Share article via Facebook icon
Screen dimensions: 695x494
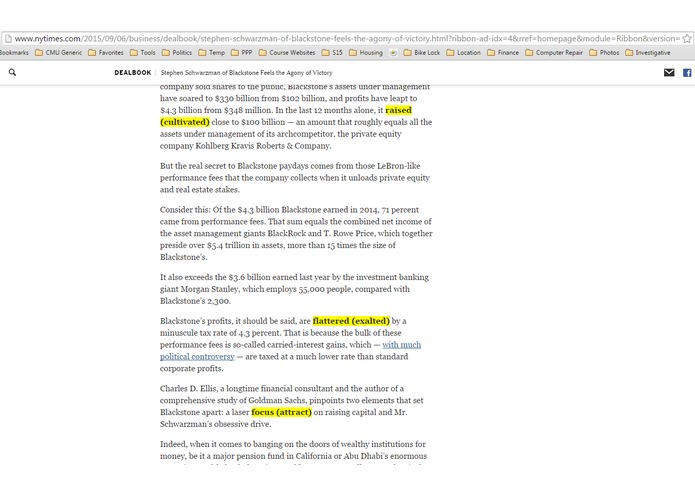click(687, 73)
